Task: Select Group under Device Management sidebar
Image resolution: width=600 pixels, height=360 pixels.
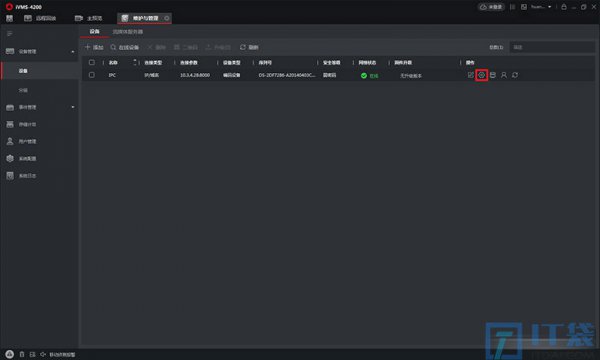Action: 23,90
